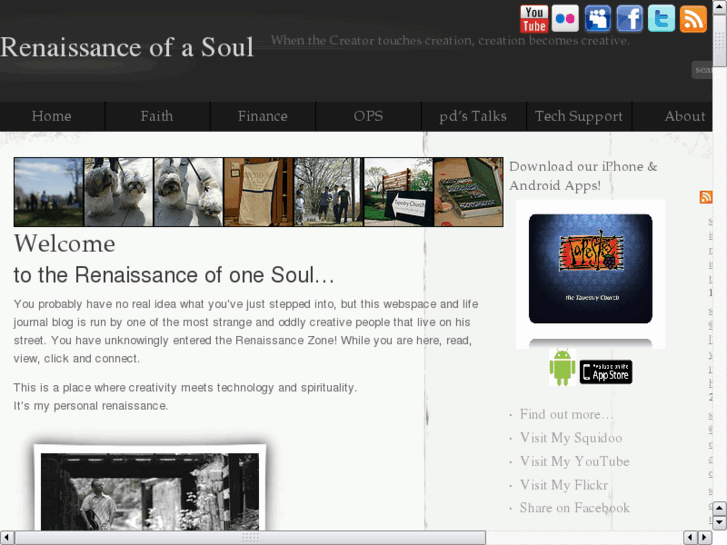
Task: Click the App Store badge
Action: [x=606, y=372]
